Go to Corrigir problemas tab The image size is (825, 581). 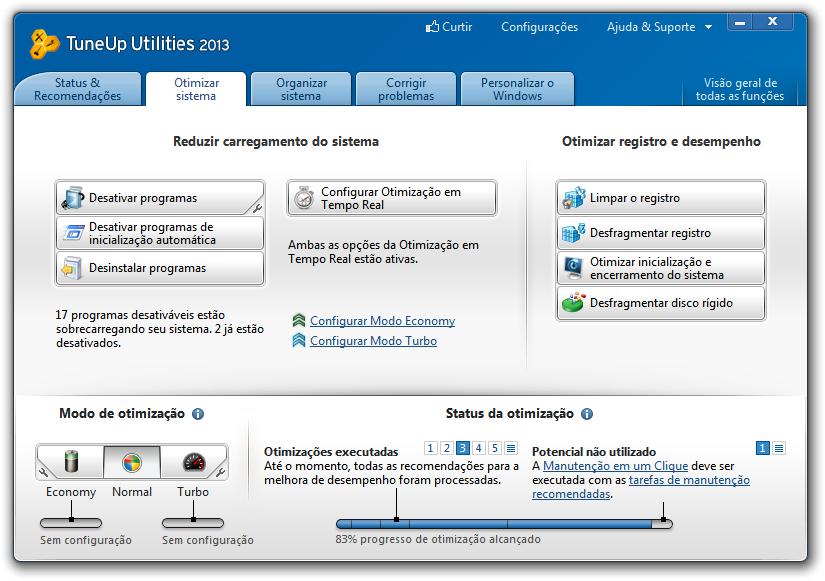click(x=406, y=89)
